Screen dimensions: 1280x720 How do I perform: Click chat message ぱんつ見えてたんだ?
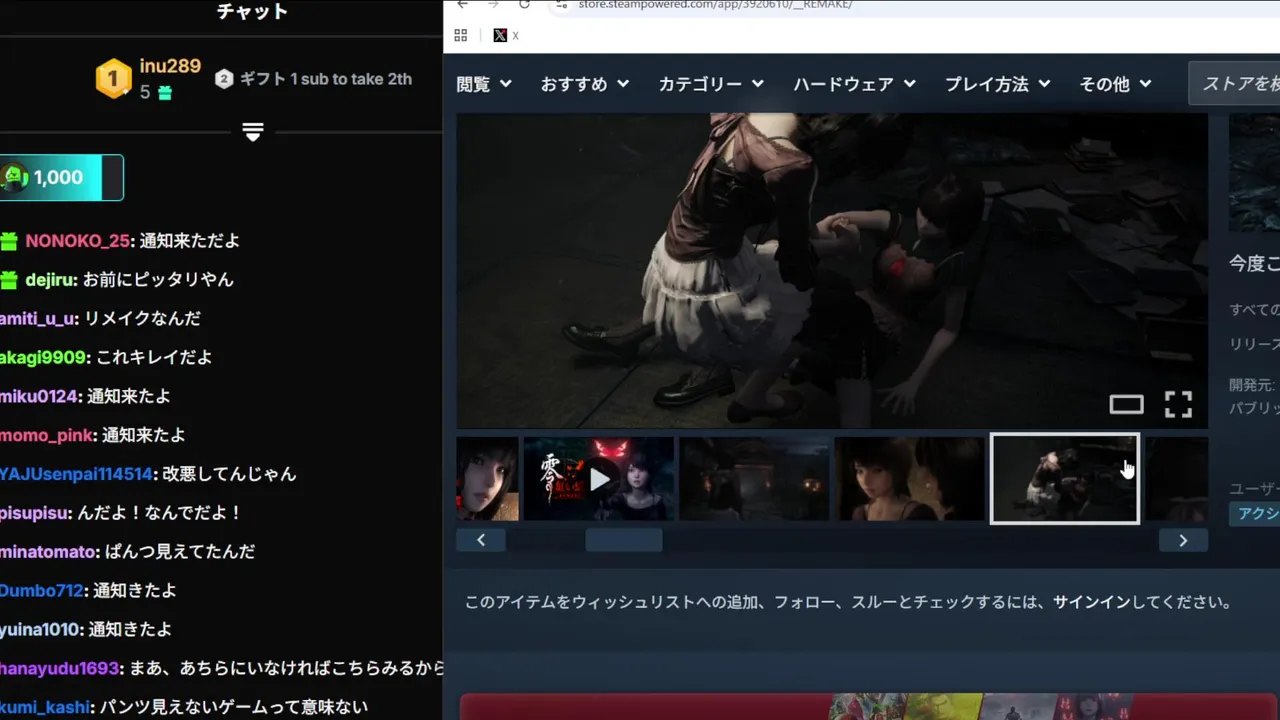pos(182,552)
